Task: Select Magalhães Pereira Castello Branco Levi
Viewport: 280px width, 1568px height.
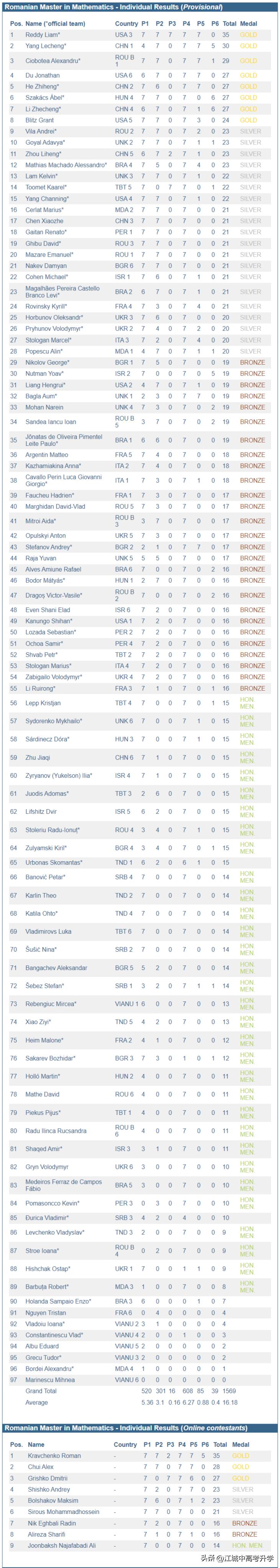Action: click(x=62, y=292)
